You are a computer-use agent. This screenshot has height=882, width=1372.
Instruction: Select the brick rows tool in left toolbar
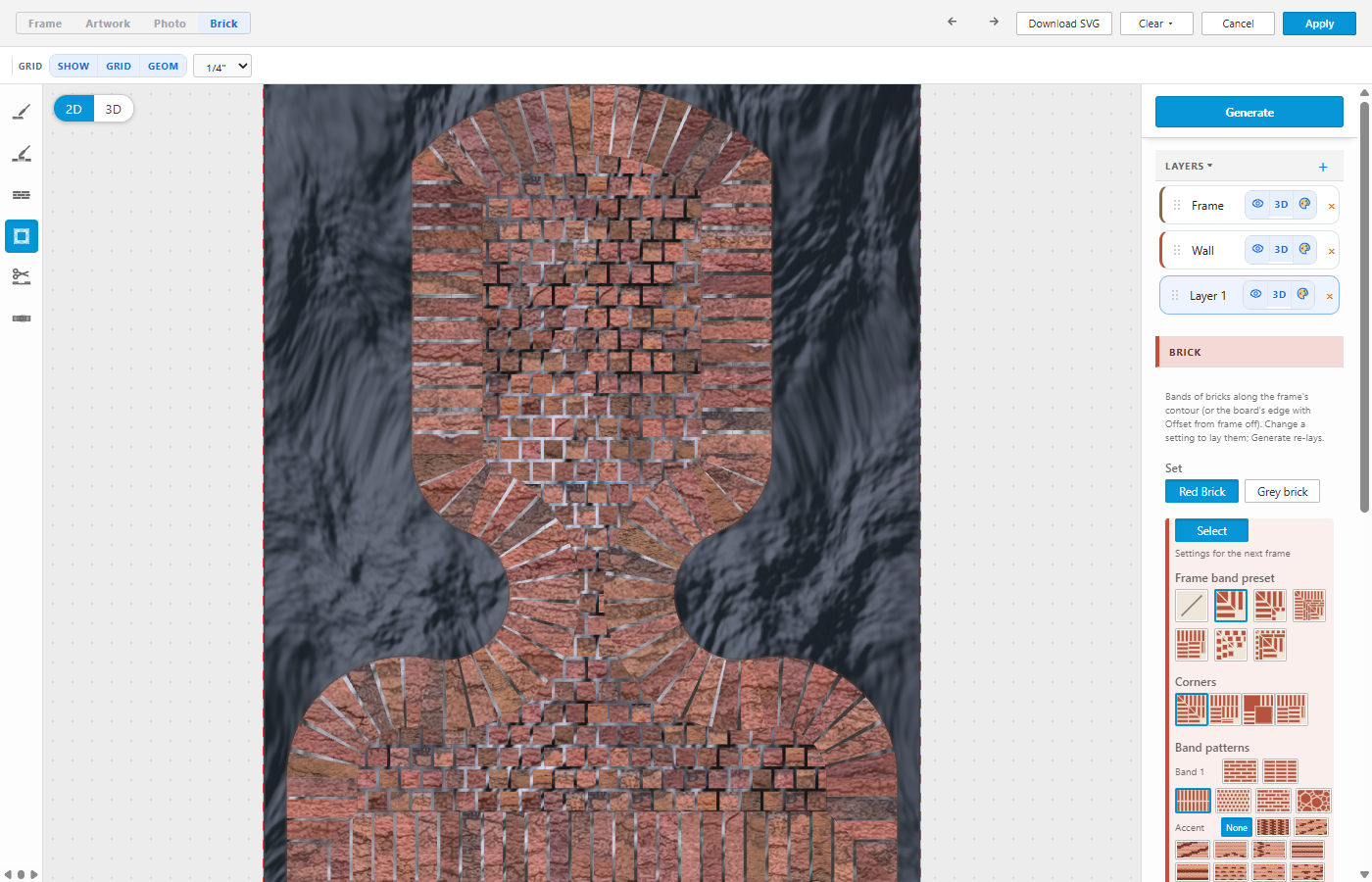(22, 195)
